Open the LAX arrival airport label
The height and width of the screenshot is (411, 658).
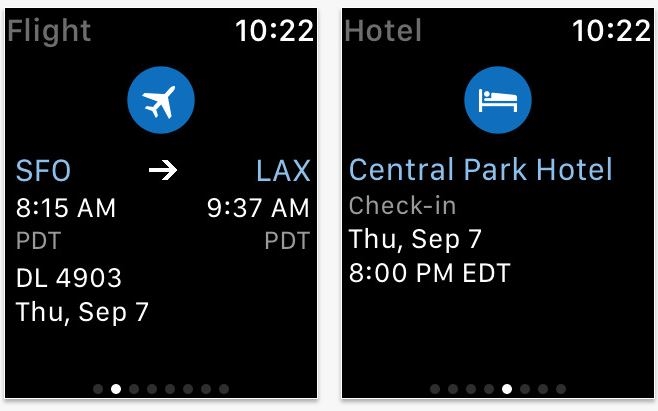coord(283,170)
